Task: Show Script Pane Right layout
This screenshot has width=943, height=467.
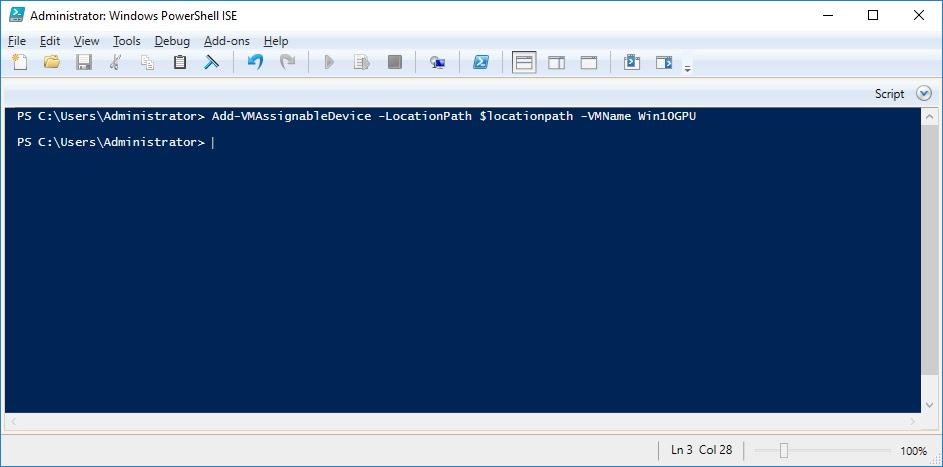Action: pyautogui.click(x=556, y=63)
